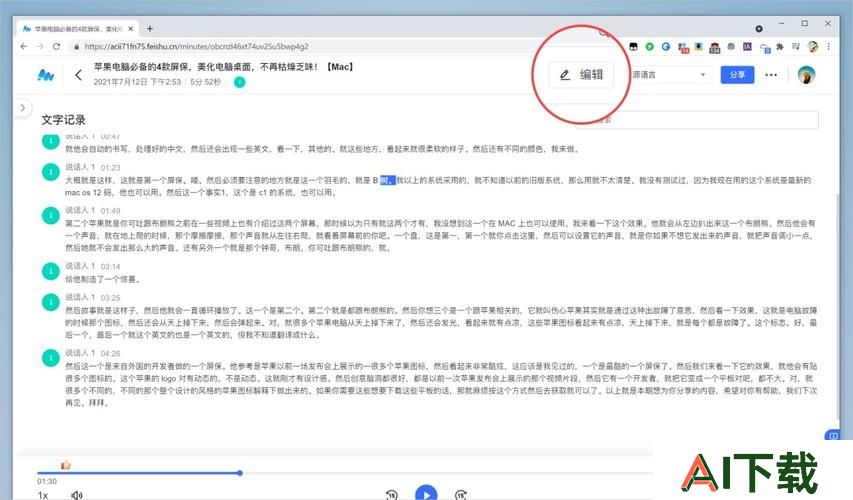Click the media control icon beside Extensions
Image resolution: width=853 pixels, height=500 pixels.
[x=795, y=47]
